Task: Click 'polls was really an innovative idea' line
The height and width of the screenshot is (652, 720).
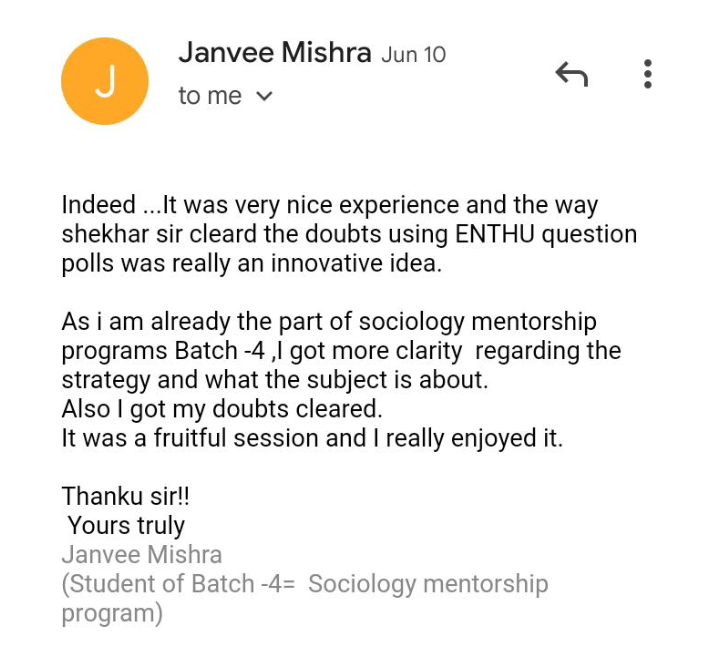Action: [x=252, y=264]
